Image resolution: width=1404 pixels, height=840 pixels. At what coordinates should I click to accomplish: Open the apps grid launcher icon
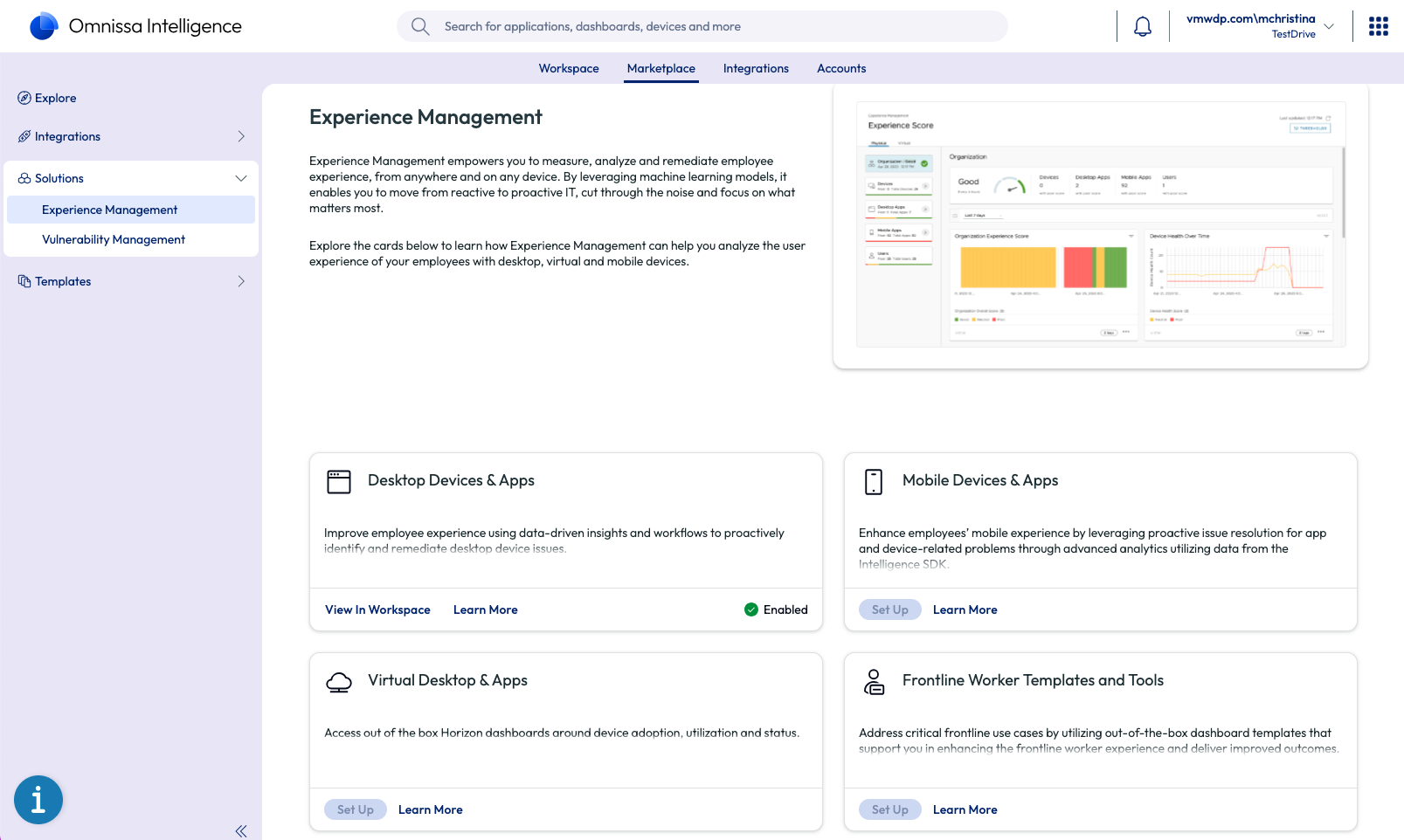pos(1378,26)
